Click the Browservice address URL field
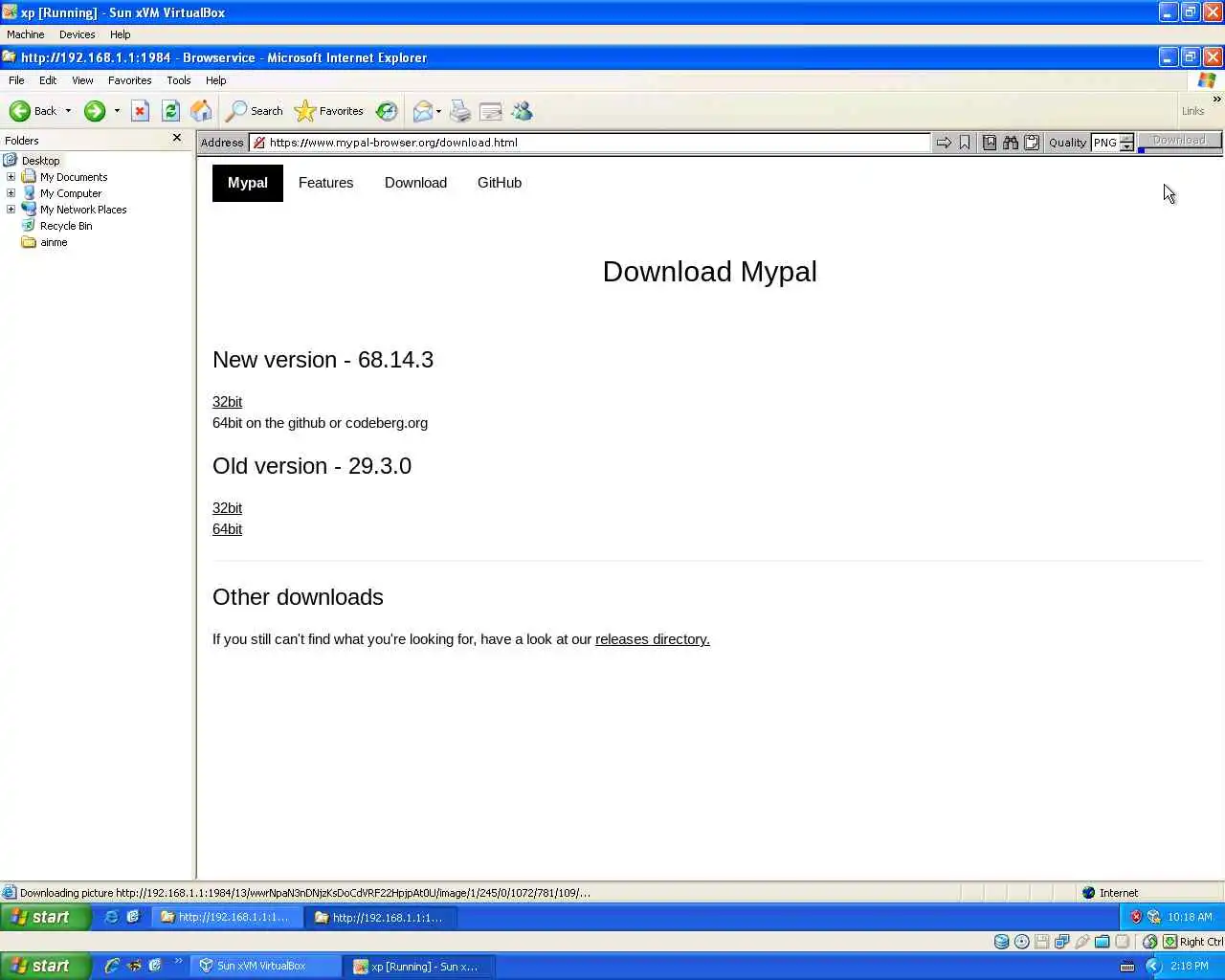Image resolution: width=1225 pixels, height=980 pixels. point(590,143)
